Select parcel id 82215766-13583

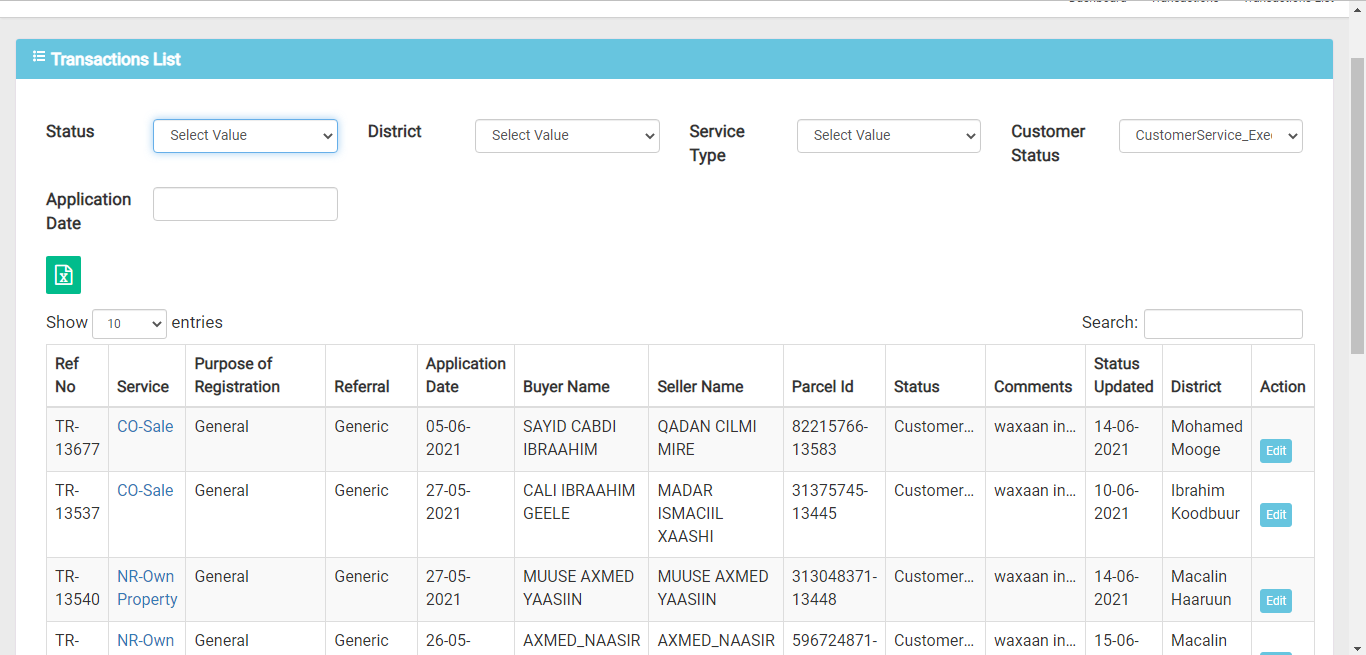(835, 438)
